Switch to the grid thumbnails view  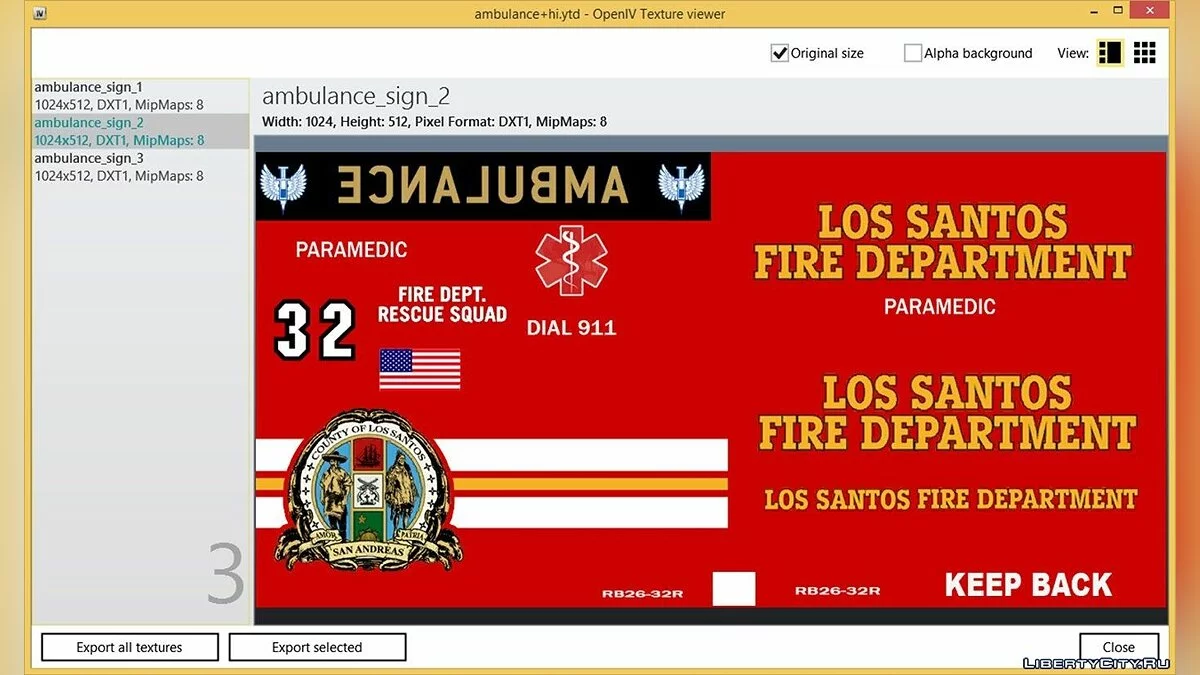[x=1144, y=53]
